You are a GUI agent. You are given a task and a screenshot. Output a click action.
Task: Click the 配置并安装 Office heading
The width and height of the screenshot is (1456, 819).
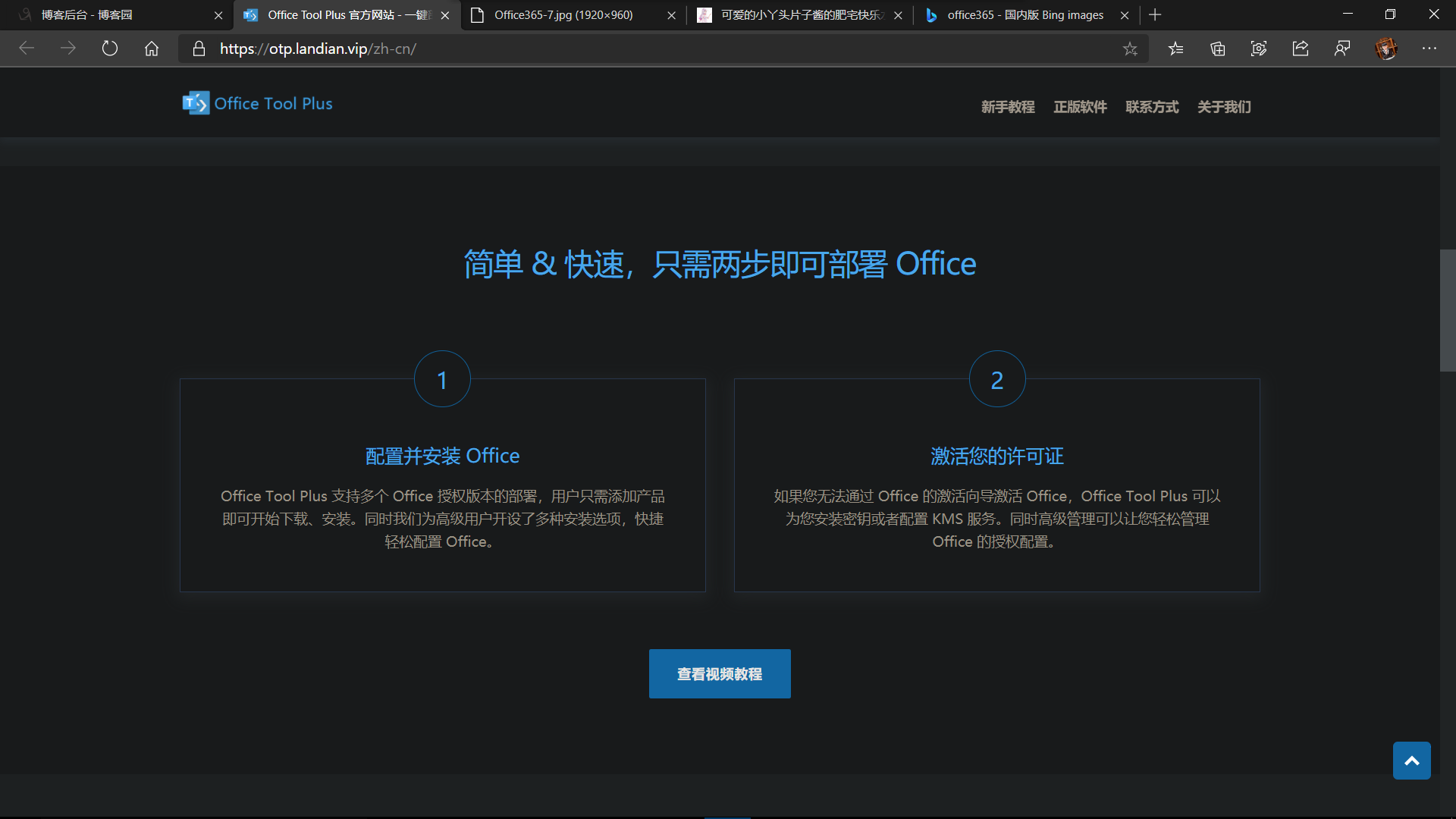[443, 456]
